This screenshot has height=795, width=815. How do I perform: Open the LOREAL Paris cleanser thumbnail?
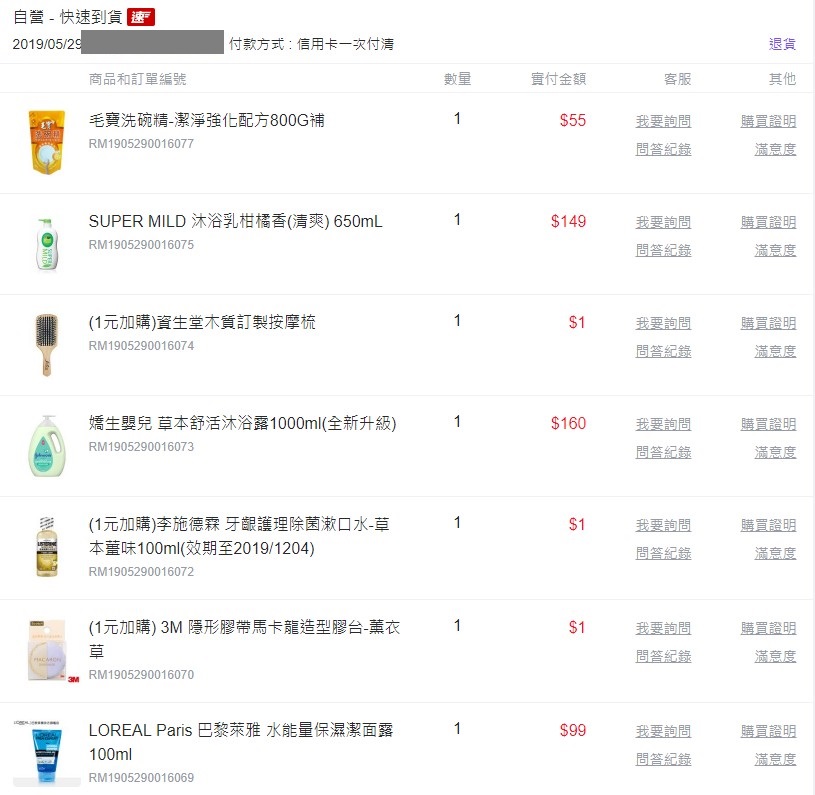pos(46,753)
